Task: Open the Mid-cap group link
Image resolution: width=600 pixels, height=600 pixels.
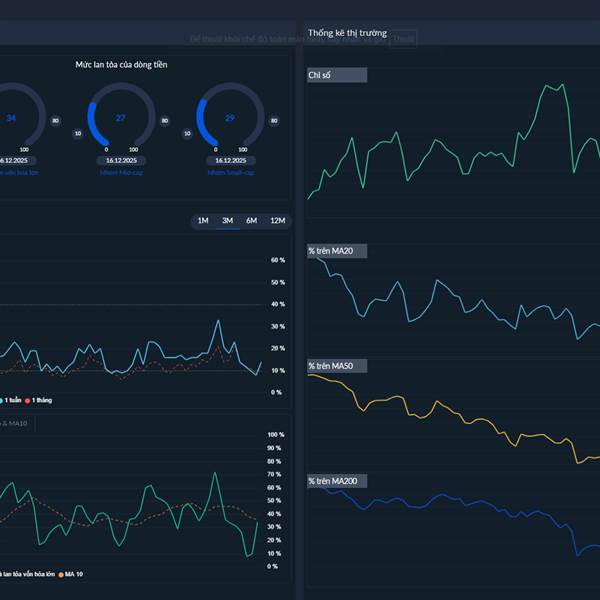Action: (121, 173)
